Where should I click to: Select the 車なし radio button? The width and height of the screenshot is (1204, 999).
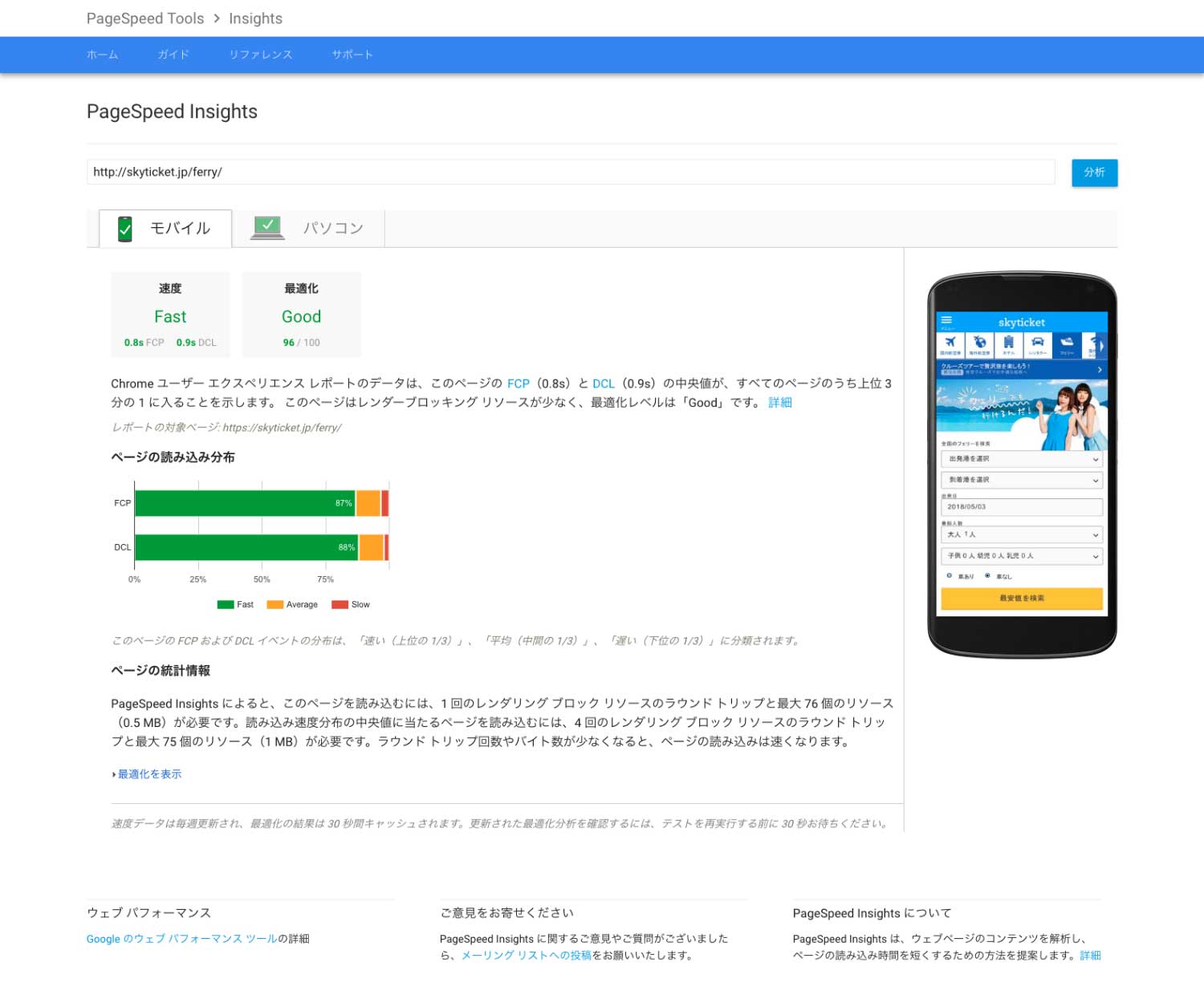(987, 576)
